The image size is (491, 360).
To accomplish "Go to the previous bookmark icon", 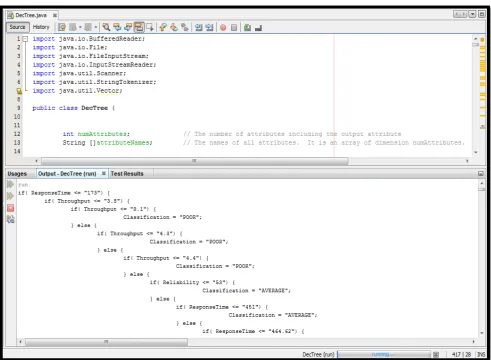I will [163, 27].
